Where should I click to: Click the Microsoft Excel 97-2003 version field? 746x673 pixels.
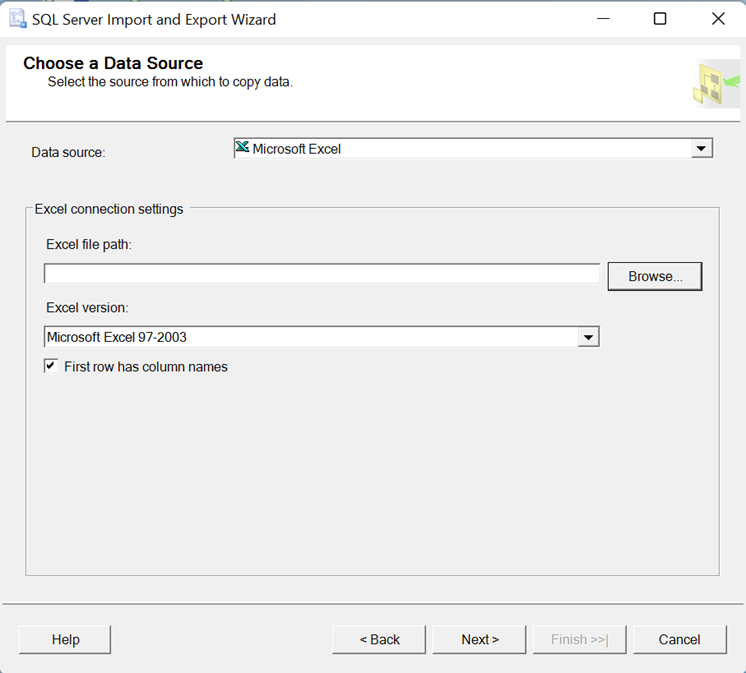tap(322, 337)
